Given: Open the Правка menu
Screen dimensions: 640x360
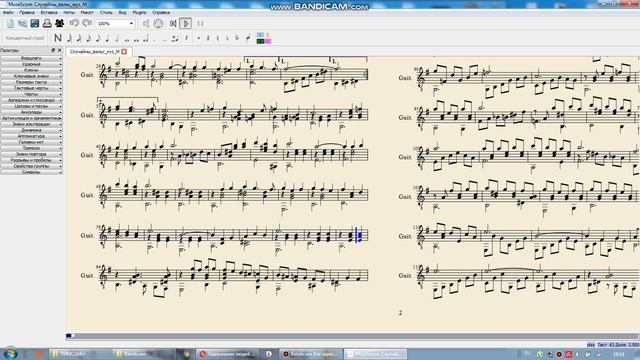Looking at the screenshot, I should 27,13.
